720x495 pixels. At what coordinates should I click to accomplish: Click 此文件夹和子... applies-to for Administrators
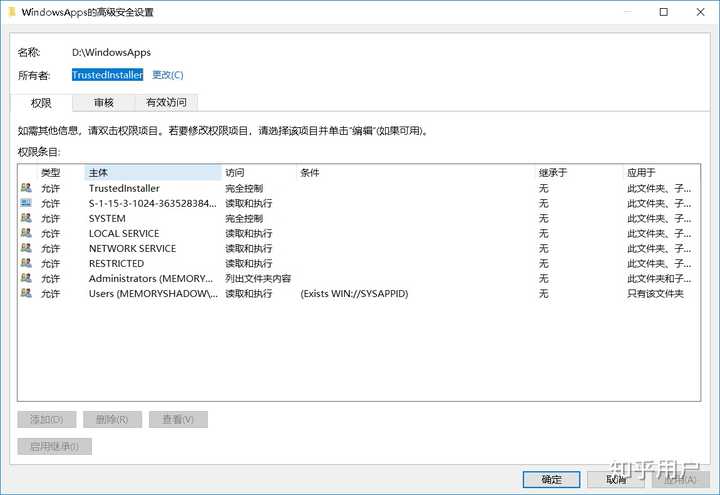pos(659,278)
